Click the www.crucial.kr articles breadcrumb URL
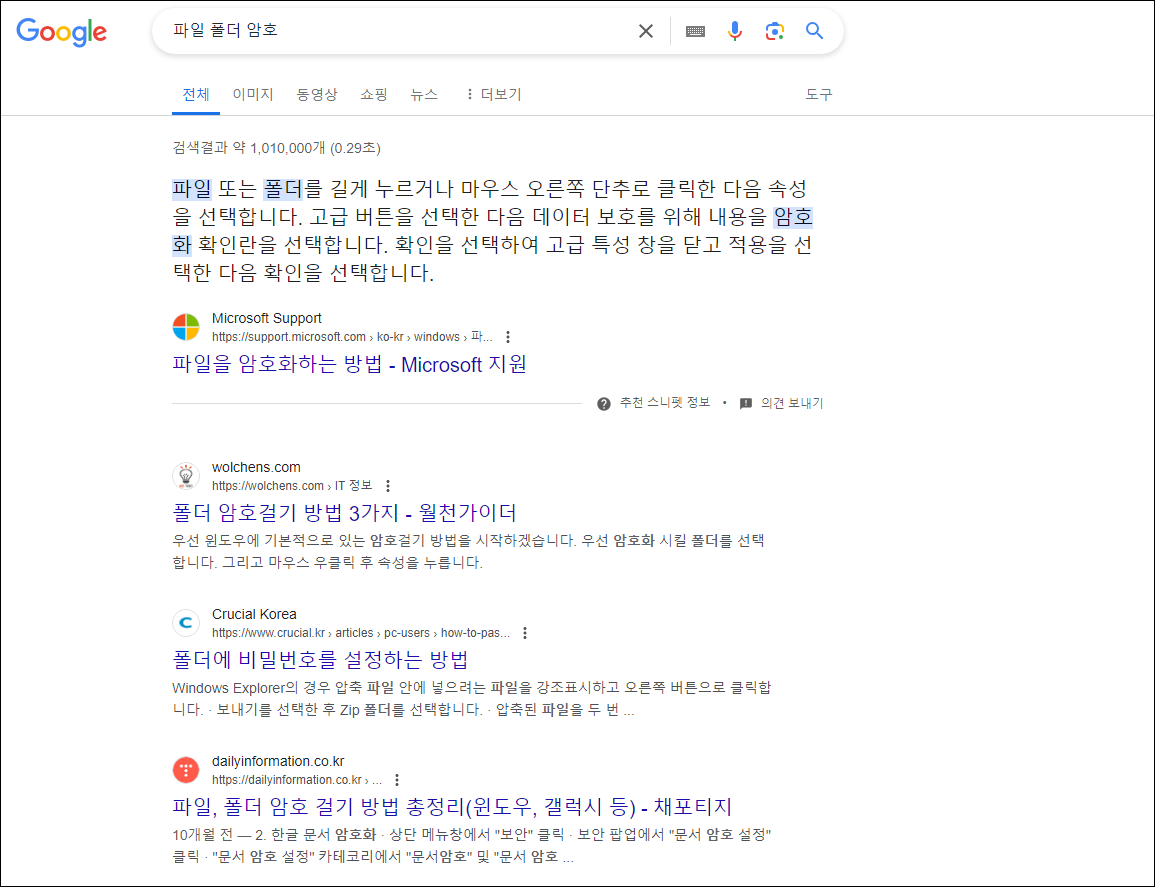 click(361, 633)
